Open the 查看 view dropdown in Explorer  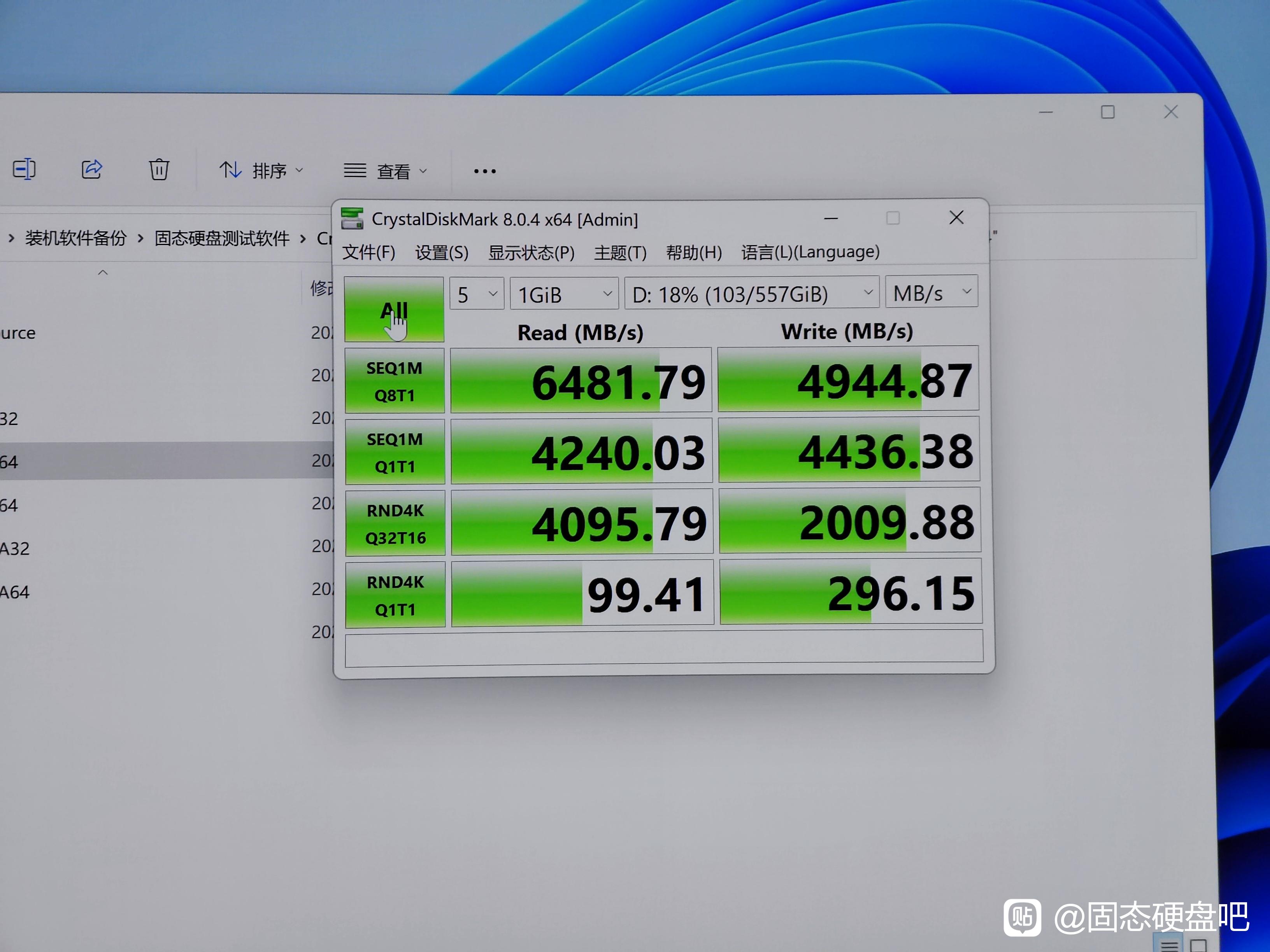385,171
